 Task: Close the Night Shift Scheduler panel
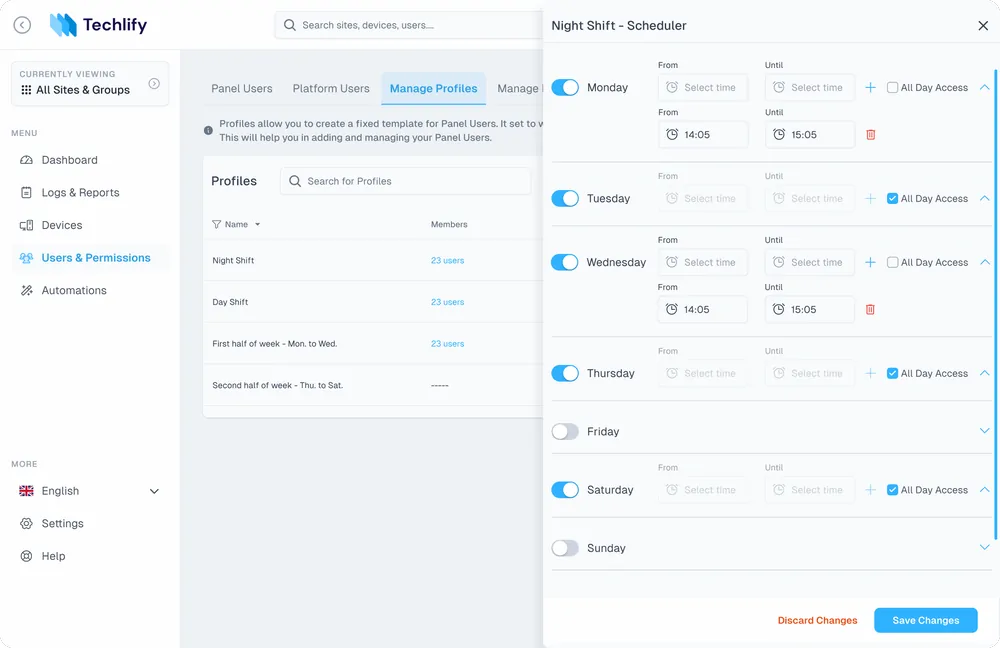coord(983,26)
